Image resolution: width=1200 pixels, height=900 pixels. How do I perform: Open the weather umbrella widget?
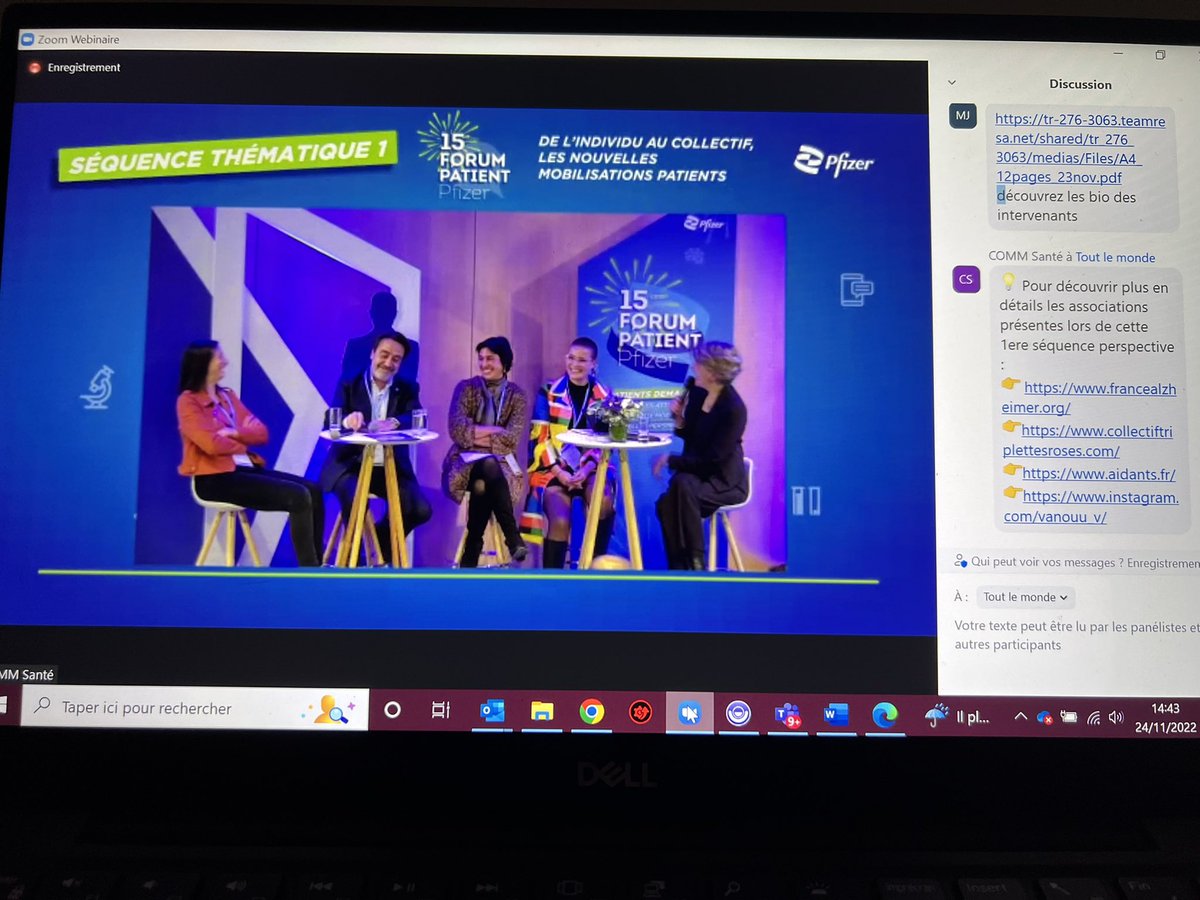958,716
